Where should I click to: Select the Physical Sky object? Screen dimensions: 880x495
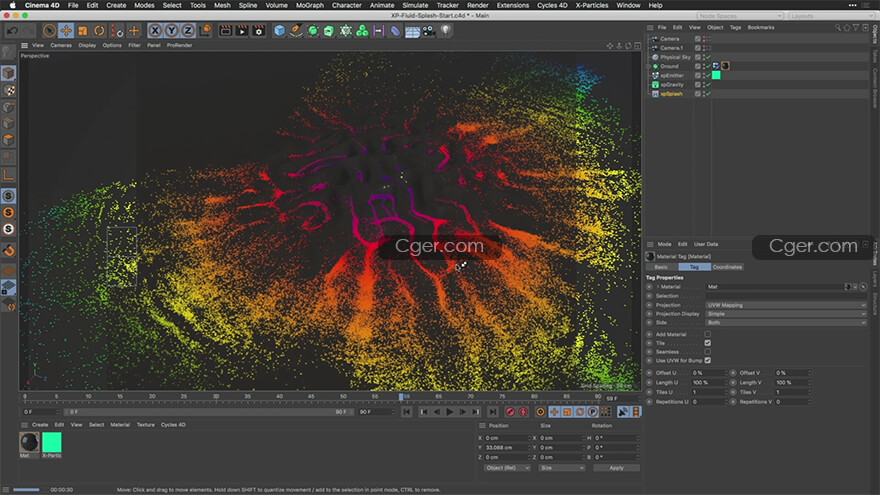click(x=675, y=57)
